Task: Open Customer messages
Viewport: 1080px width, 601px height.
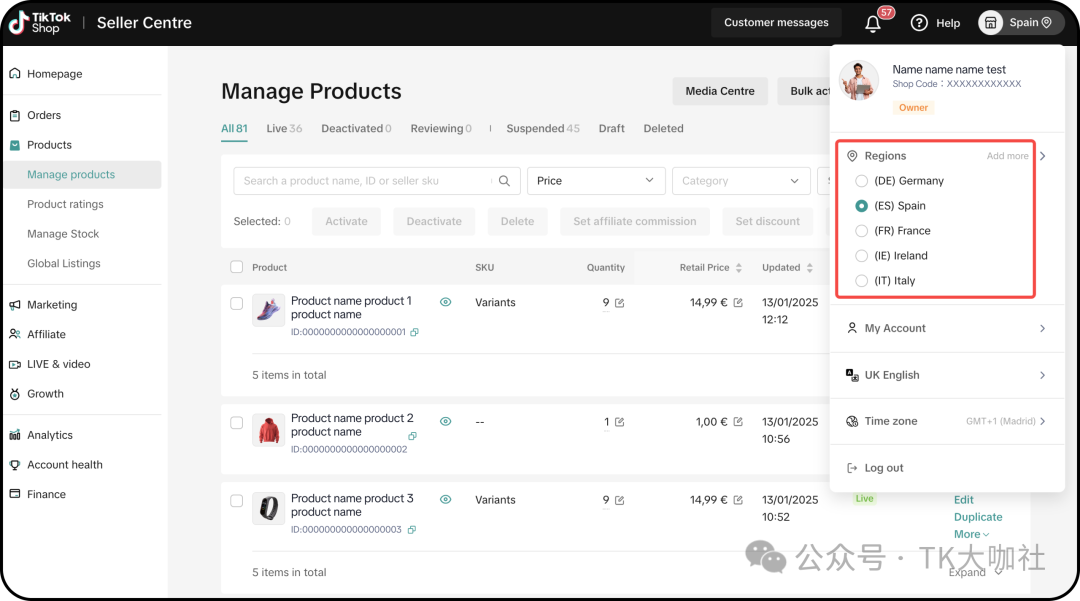Action: [x=776, y=23]
